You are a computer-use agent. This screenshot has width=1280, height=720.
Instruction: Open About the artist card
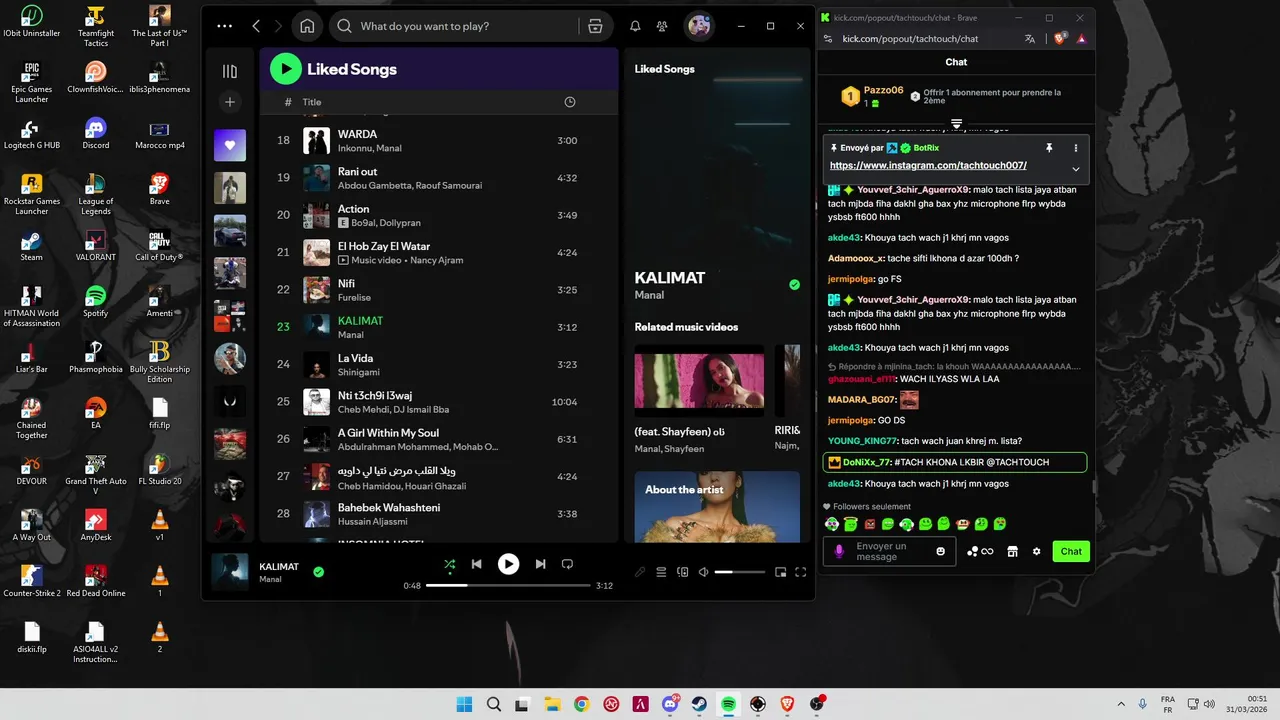(717, 506)
